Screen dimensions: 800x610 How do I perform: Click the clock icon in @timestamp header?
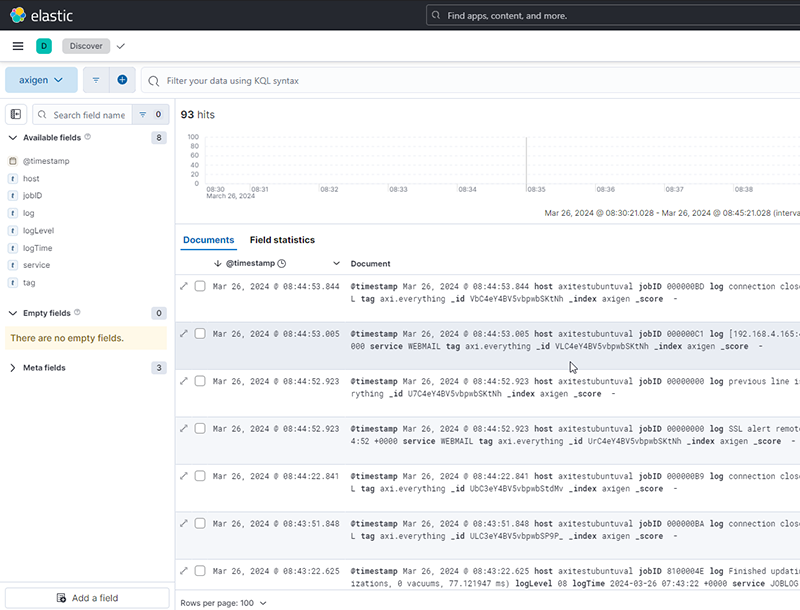282,263
